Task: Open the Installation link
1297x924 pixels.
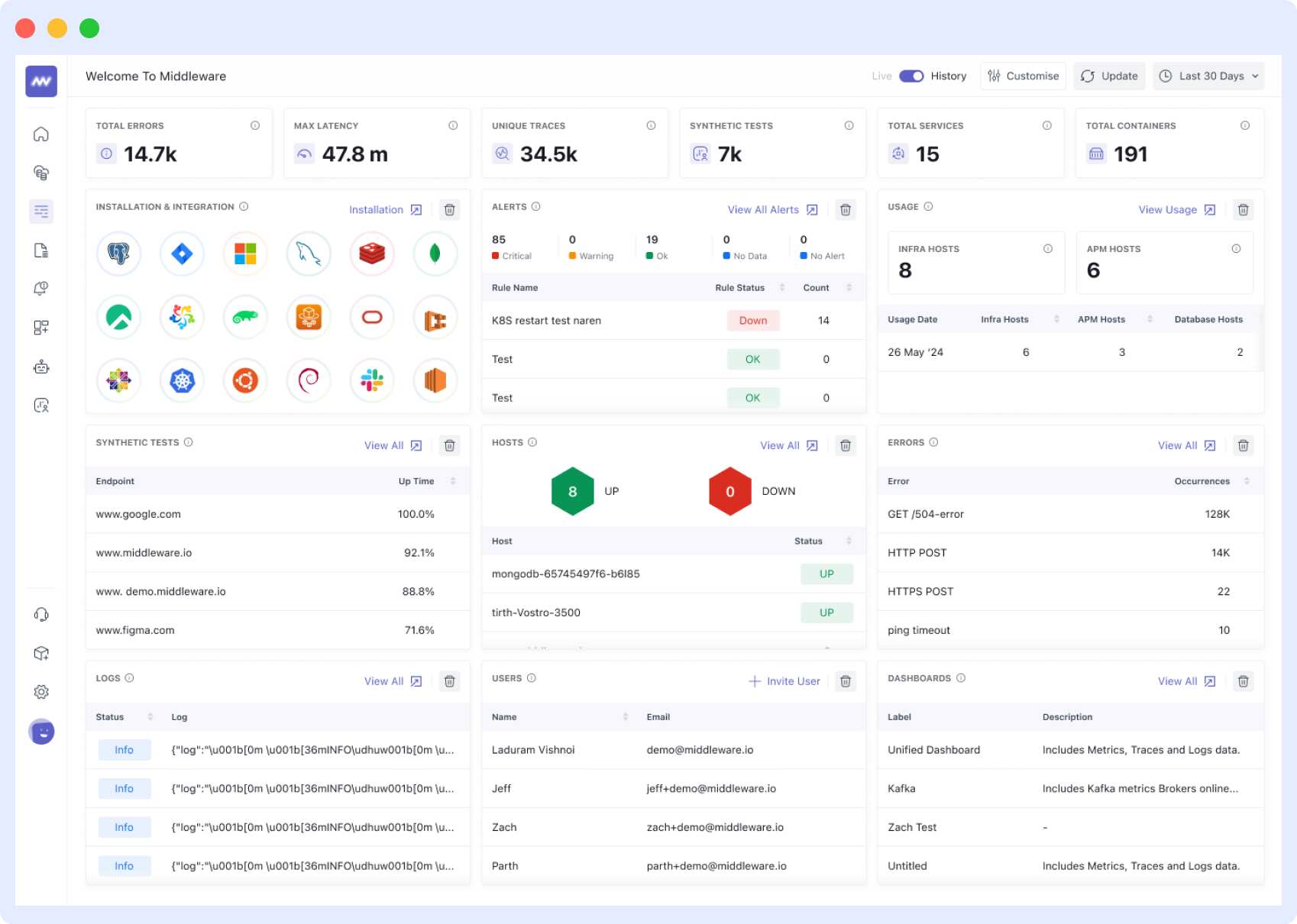Action: (376, 209)
